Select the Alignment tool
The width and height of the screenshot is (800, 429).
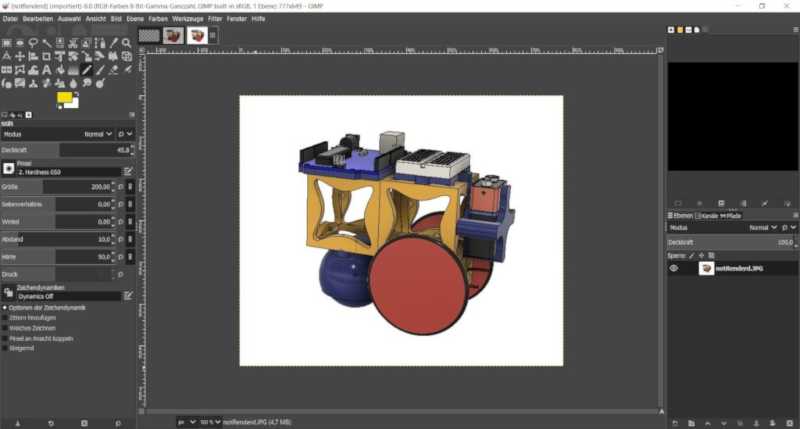(33, 56)
